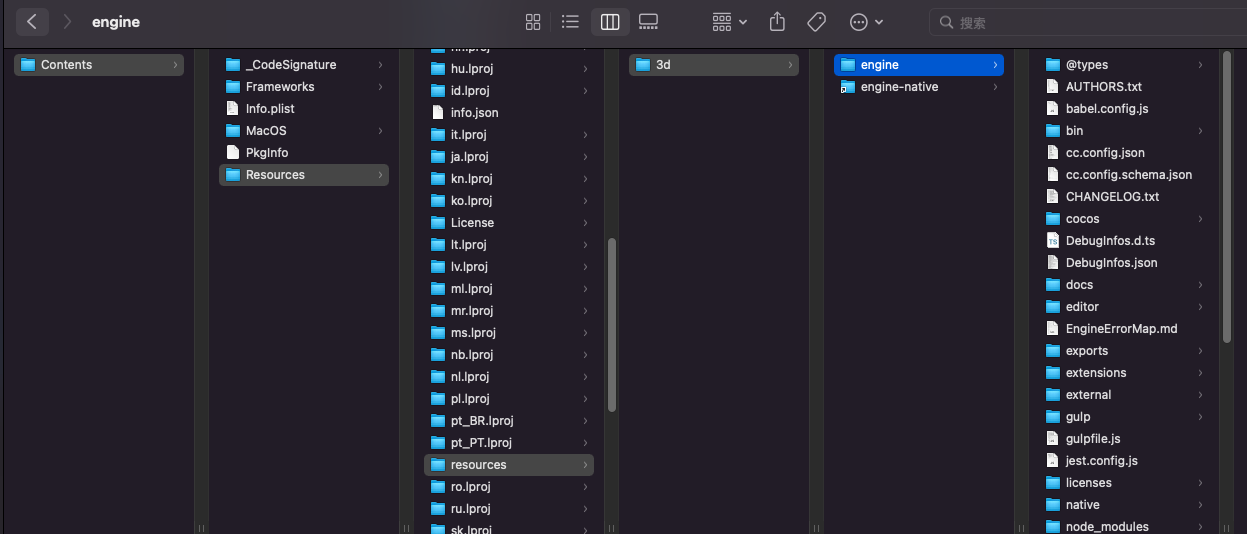The height and width of the screenshot is (534, 1247).
Task: Go forward with the right arrow button
Action: pyautogui.click(x=67, y=21)
